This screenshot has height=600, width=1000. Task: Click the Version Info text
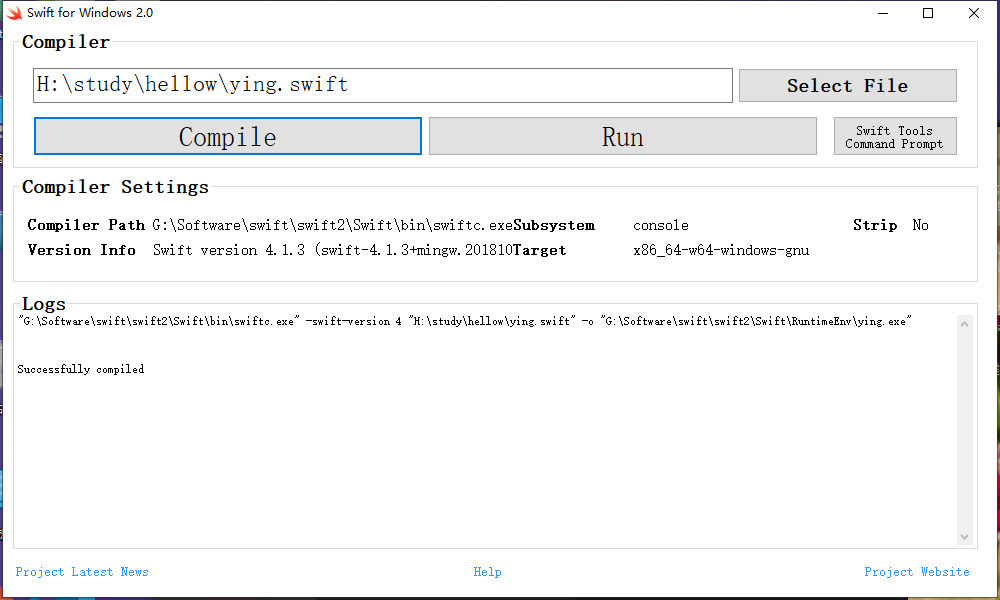(82, 250)
